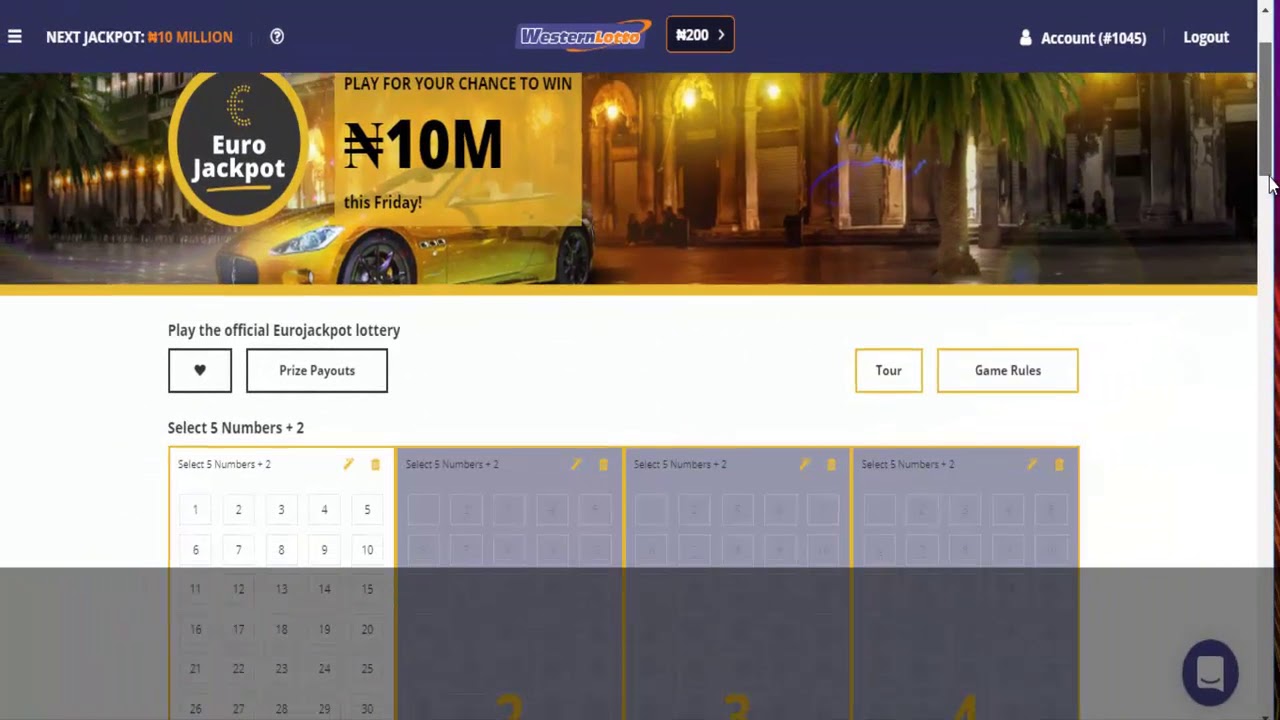The width and height of the screenshot is (1280, 720).
Task: Select number 6 on first ticket
Action: tap(195, 550)
